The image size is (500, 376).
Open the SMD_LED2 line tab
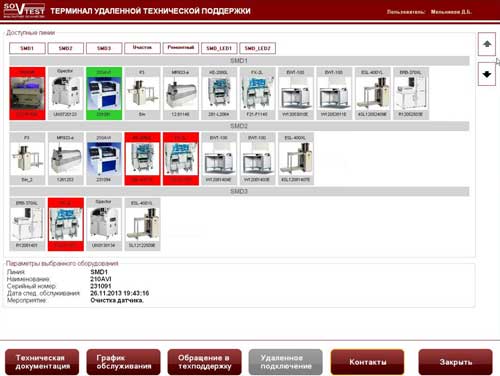click(x=257, y=48)
